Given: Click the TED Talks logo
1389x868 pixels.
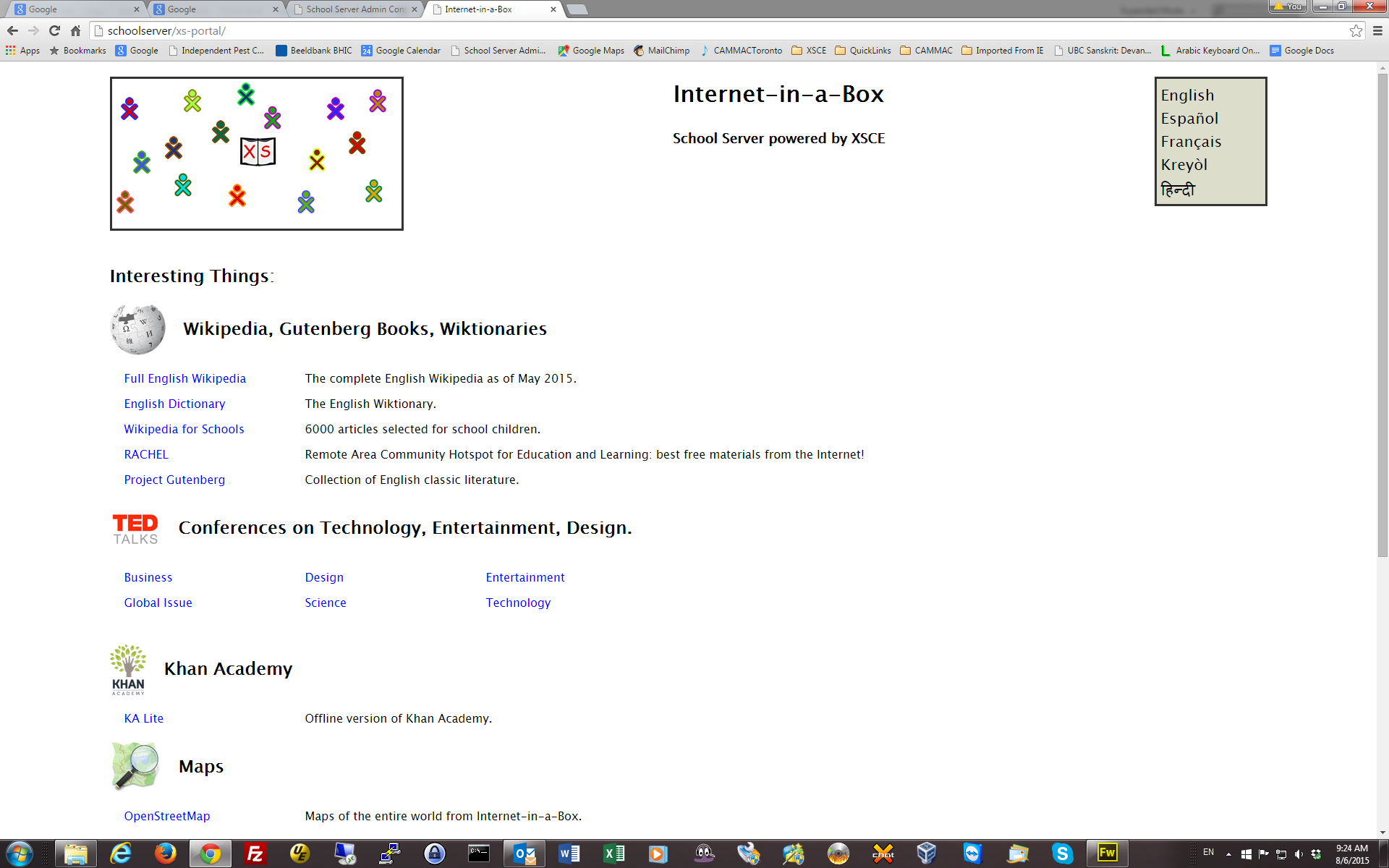Looking at the screenshot, I should pos(135,529).
